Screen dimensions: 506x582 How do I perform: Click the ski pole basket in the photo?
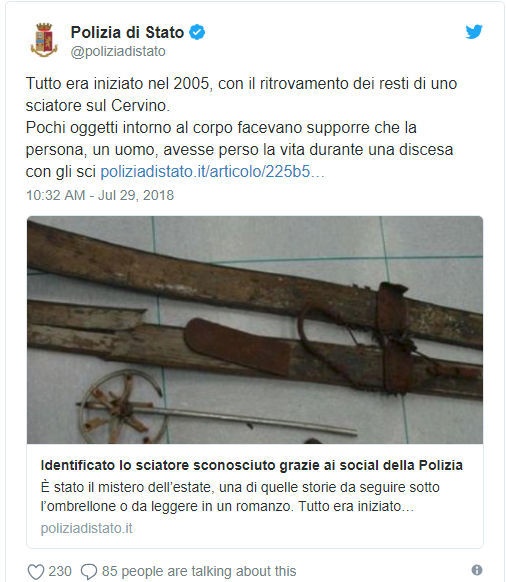[121, 407]
